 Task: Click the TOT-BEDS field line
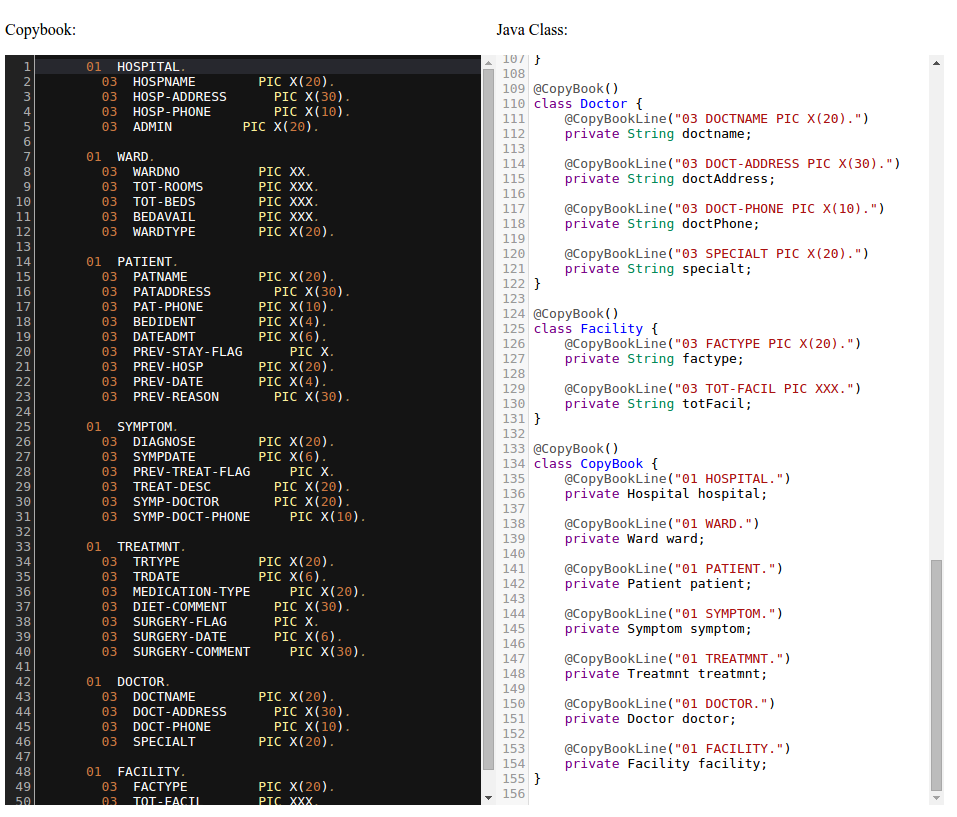point(210,202)
